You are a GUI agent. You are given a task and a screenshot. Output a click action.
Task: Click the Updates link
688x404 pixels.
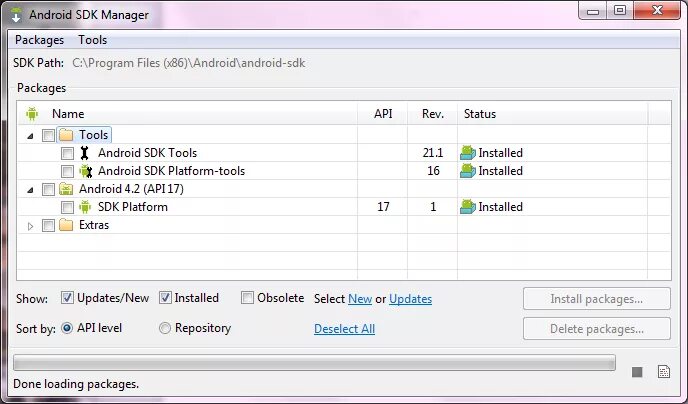tap(410, 299)
